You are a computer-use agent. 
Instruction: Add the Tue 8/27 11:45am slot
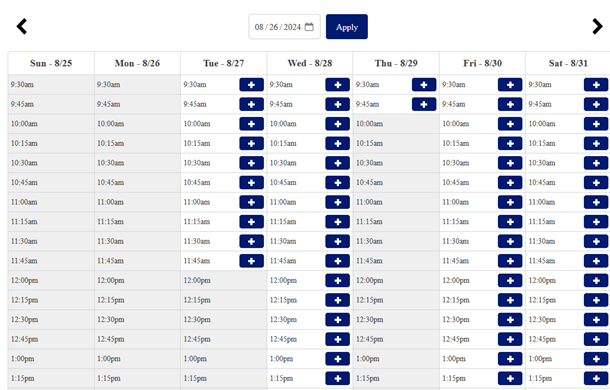[251, 261]
